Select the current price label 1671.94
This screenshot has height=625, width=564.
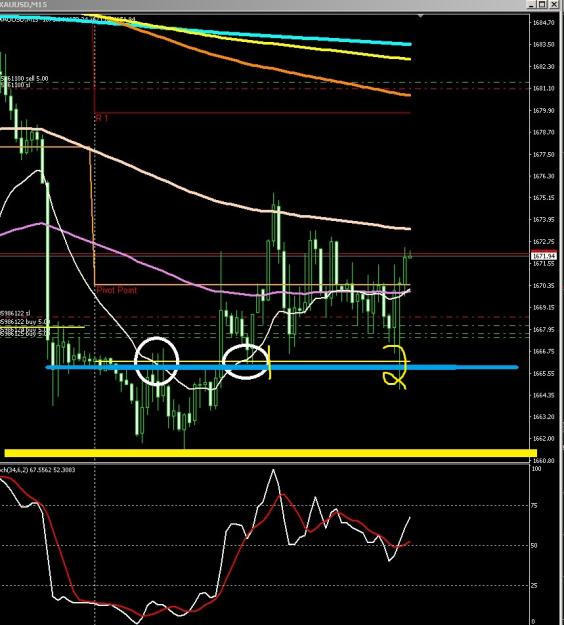tap(544, 256)
